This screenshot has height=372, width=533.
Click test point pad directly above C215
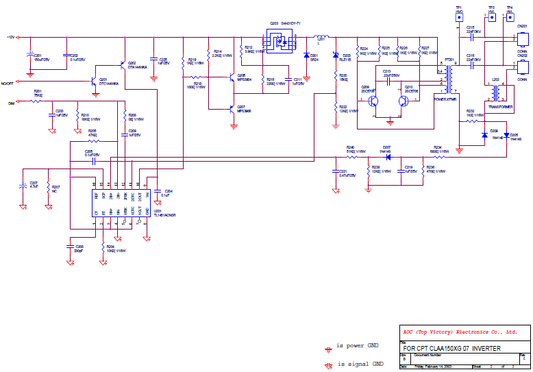coord(459,17)
